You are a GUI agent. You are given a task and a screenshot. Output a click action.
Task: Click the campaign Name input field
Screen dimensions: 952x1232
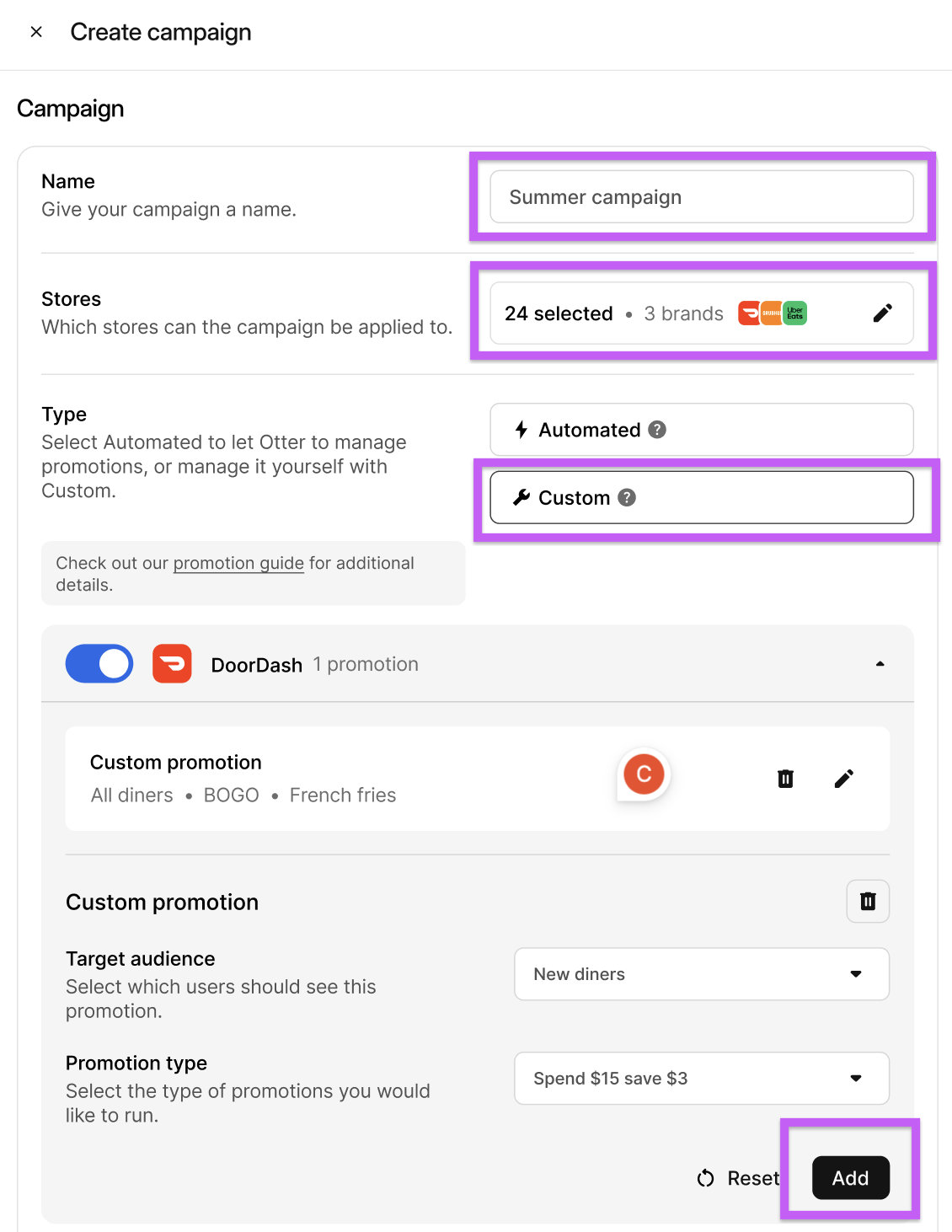(702, 197)
